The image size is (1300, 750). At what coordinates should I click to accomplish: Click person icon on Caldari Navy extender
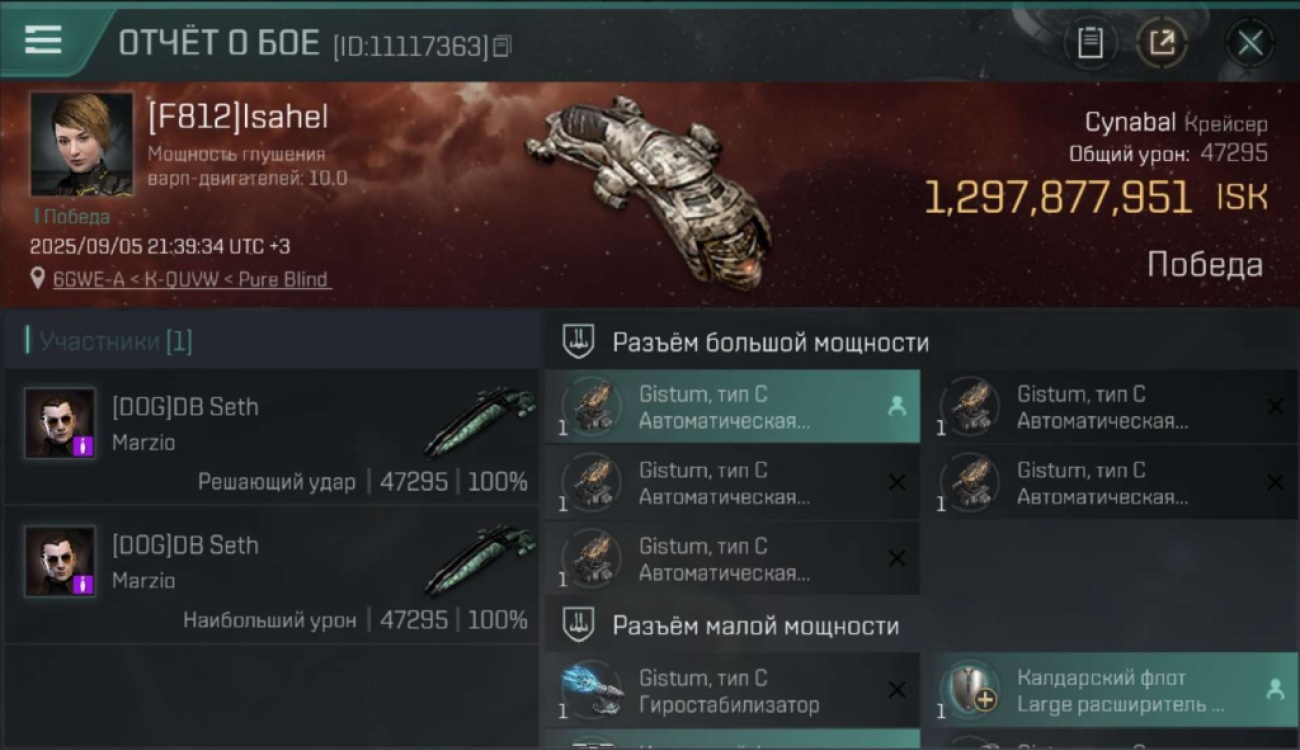[x=1274, y=689]
